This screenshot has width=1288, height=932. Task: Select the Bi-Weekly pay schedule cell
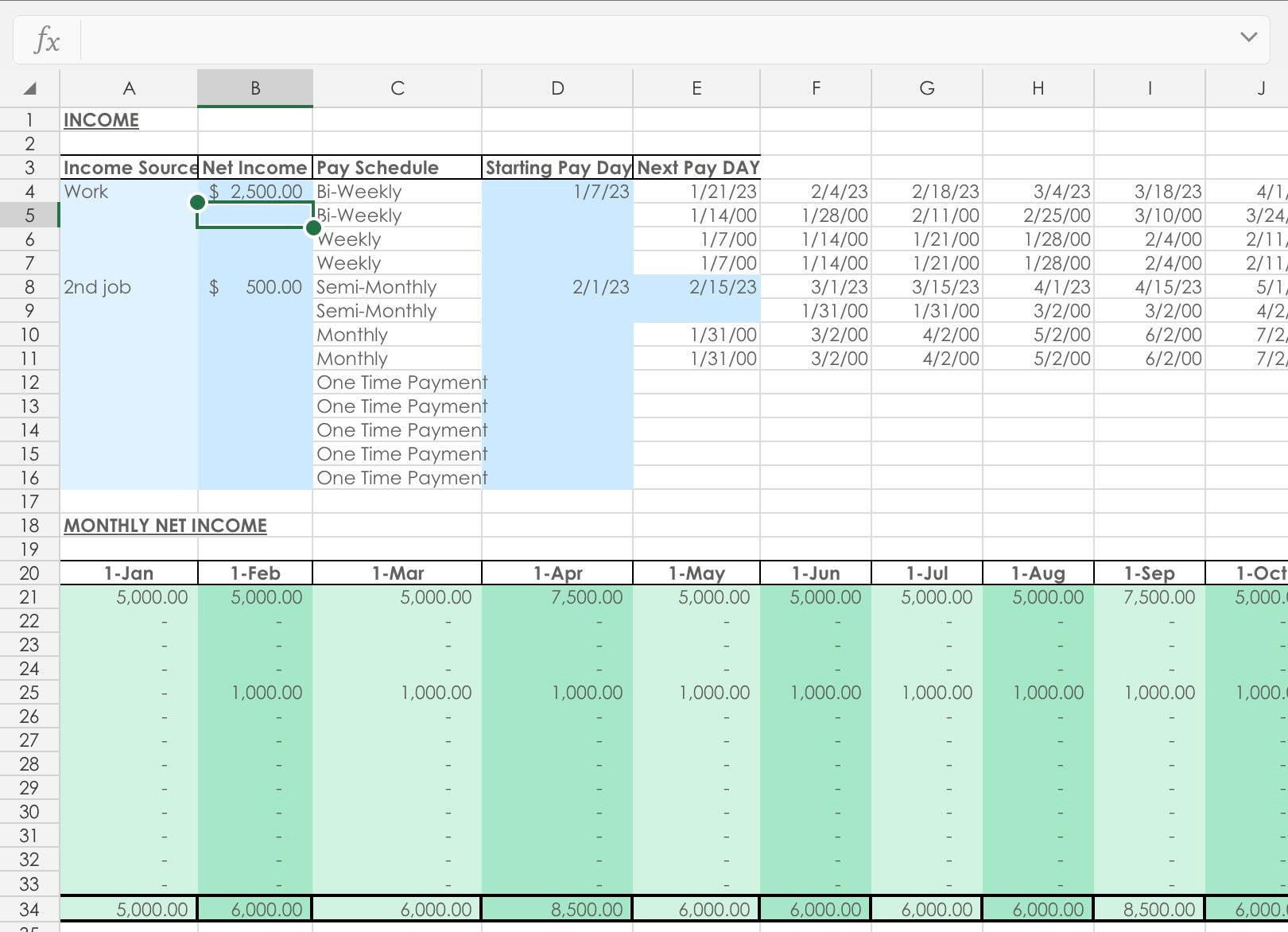coord(397,191)
